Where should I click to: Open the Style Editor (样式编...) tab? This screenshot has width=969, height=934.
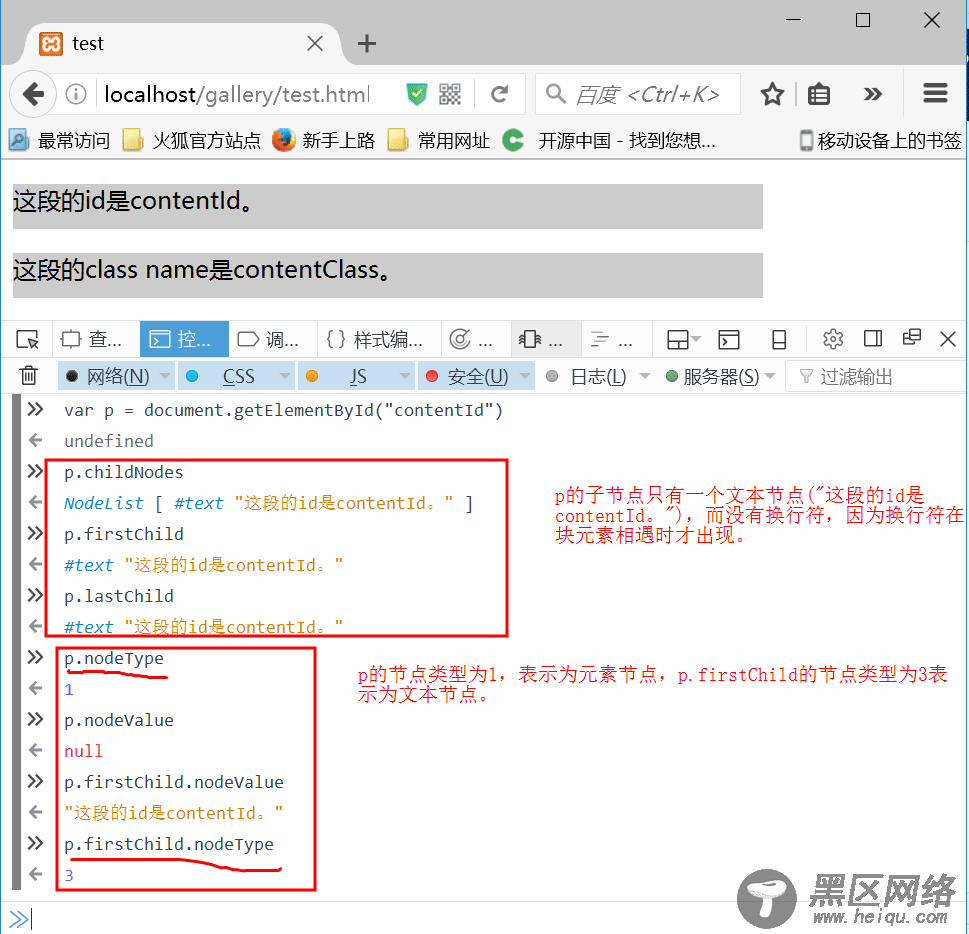point(379,339)
